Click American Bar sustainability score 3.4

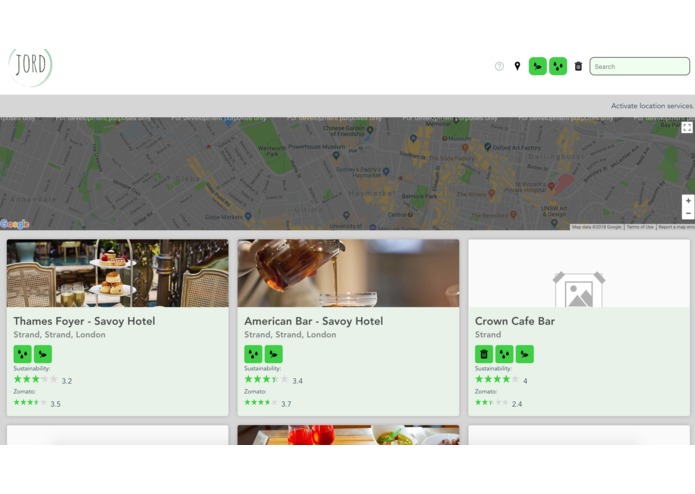(x=297, y=381)
